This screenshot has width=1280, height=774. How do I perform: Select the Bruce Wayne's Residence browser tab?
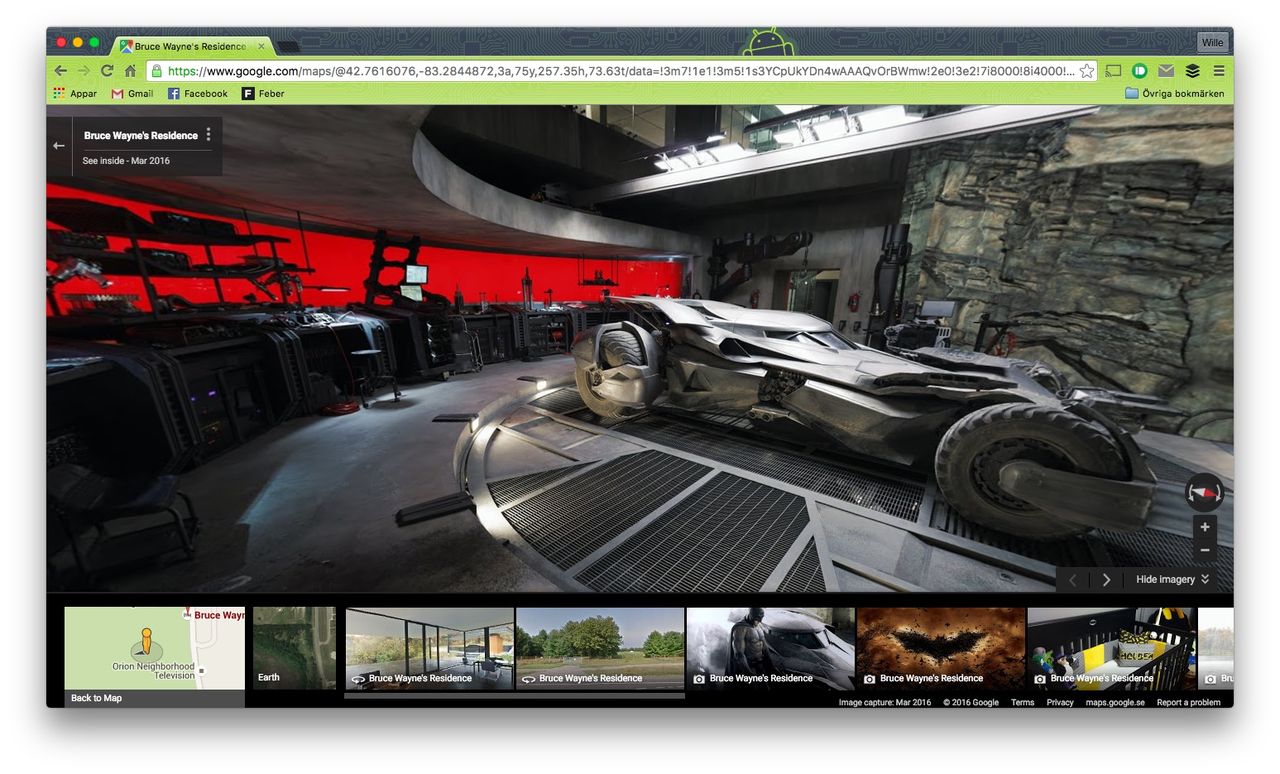coord(190,46)
